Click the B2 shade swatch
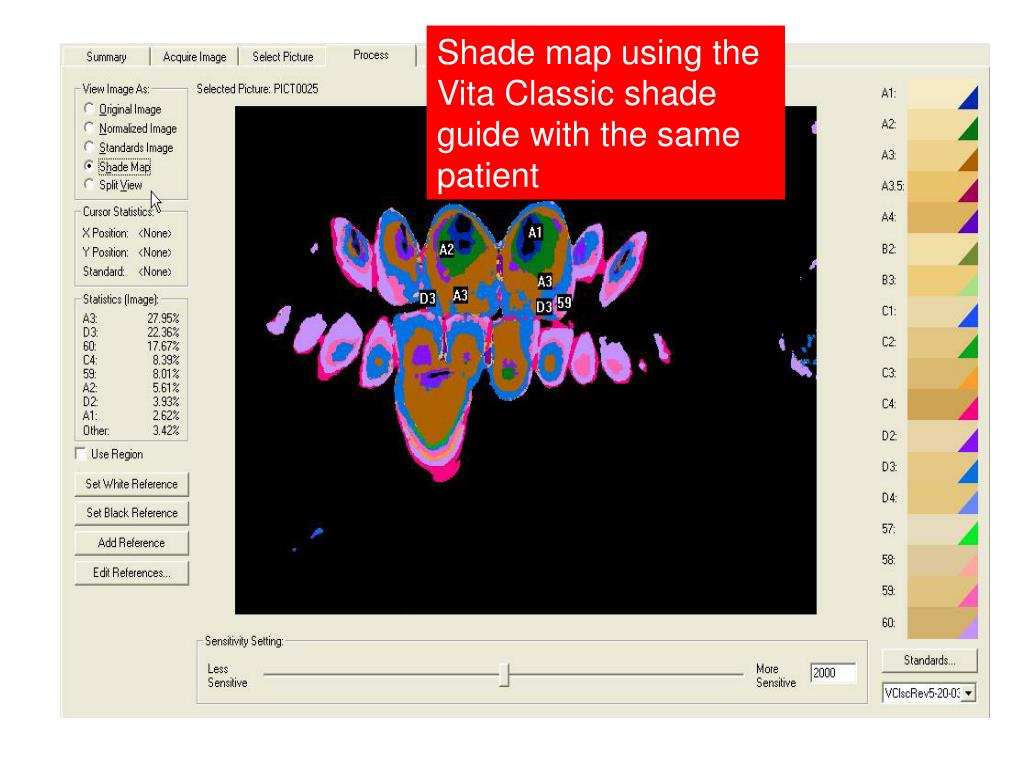Image resolution: width=1024 pixels, height=768 pixels. 942,249
